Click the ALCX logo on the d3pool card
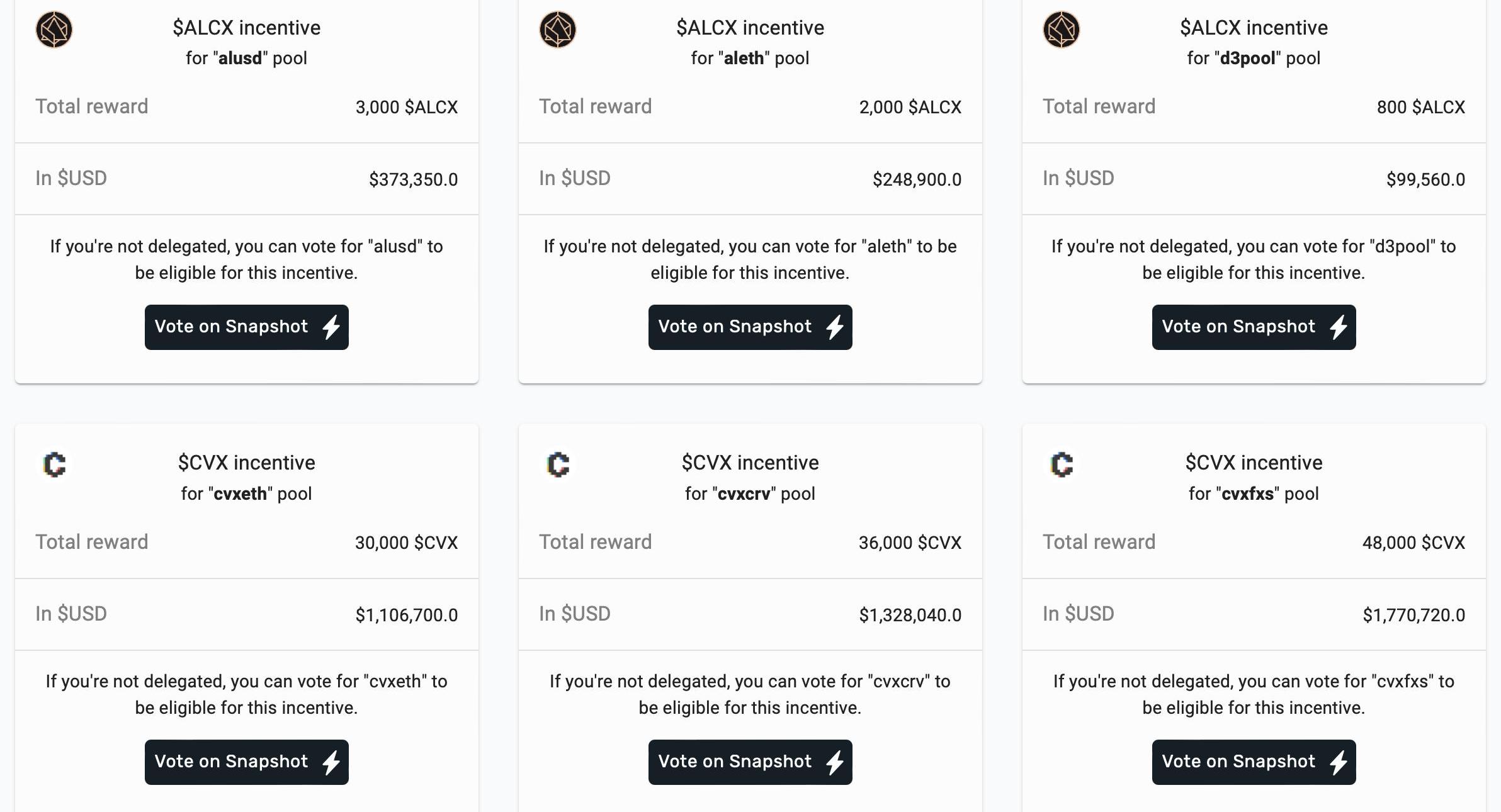The width and height of the screenshot is (1501, 812). click(x=1062, y=30)
